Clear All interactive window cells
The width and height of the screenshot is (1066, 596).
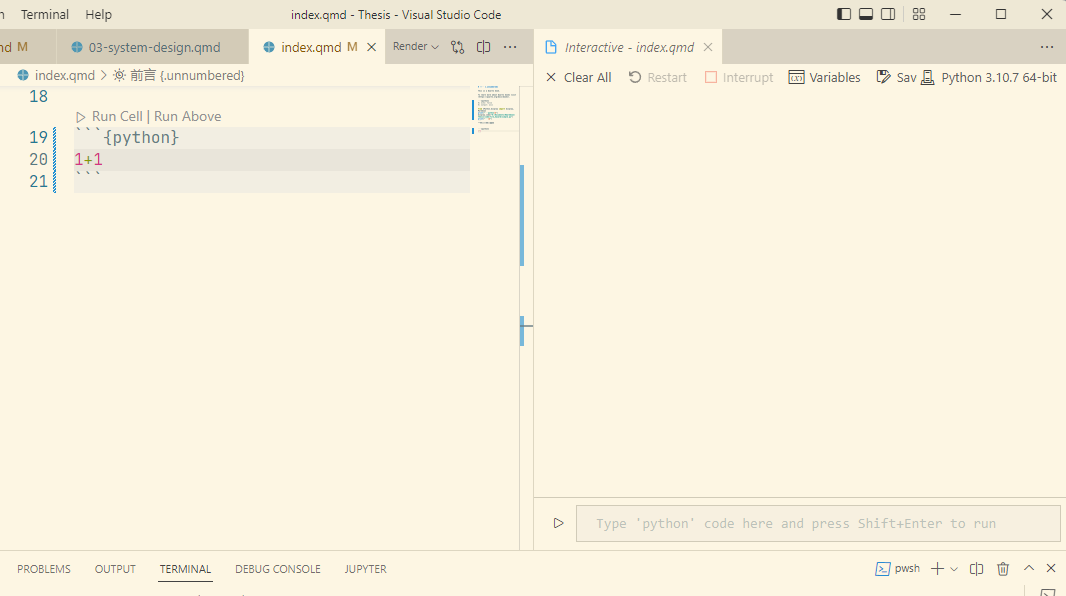[579, 77]
